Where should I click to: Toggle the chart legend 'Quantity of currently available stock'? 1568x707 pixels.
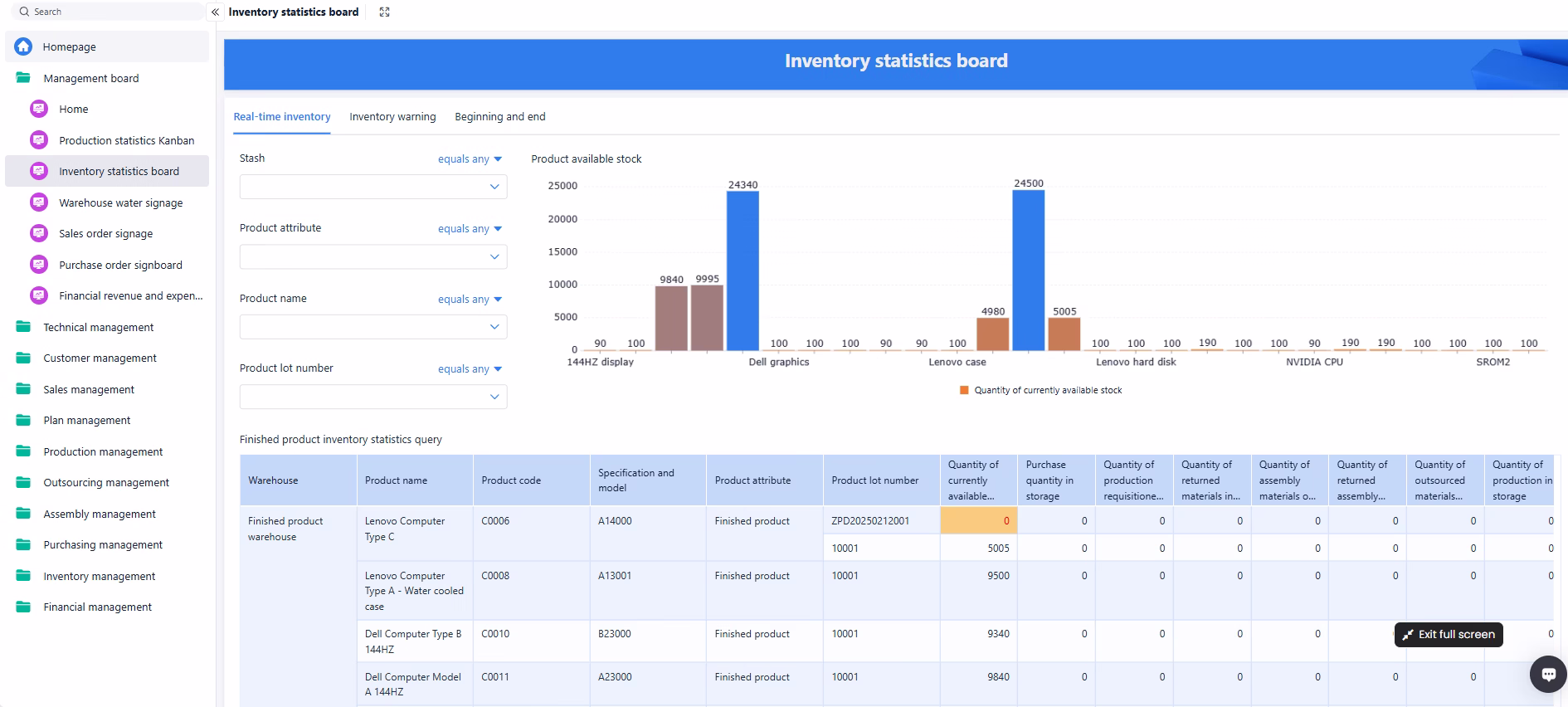click(x=1040, y=390)
